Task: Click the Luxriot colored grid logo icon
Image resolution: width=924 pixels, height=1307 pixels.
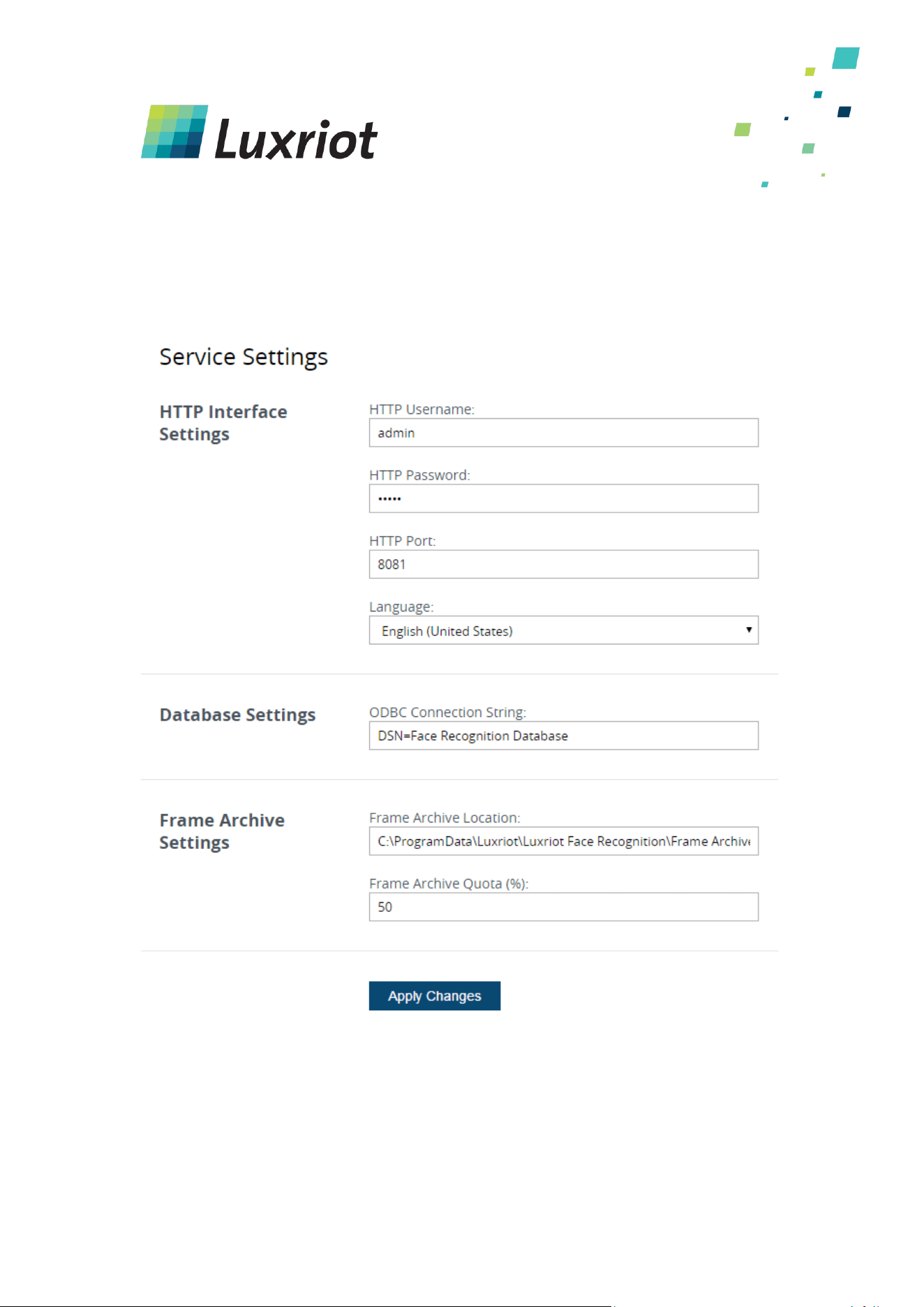Action: pos(174,131)
